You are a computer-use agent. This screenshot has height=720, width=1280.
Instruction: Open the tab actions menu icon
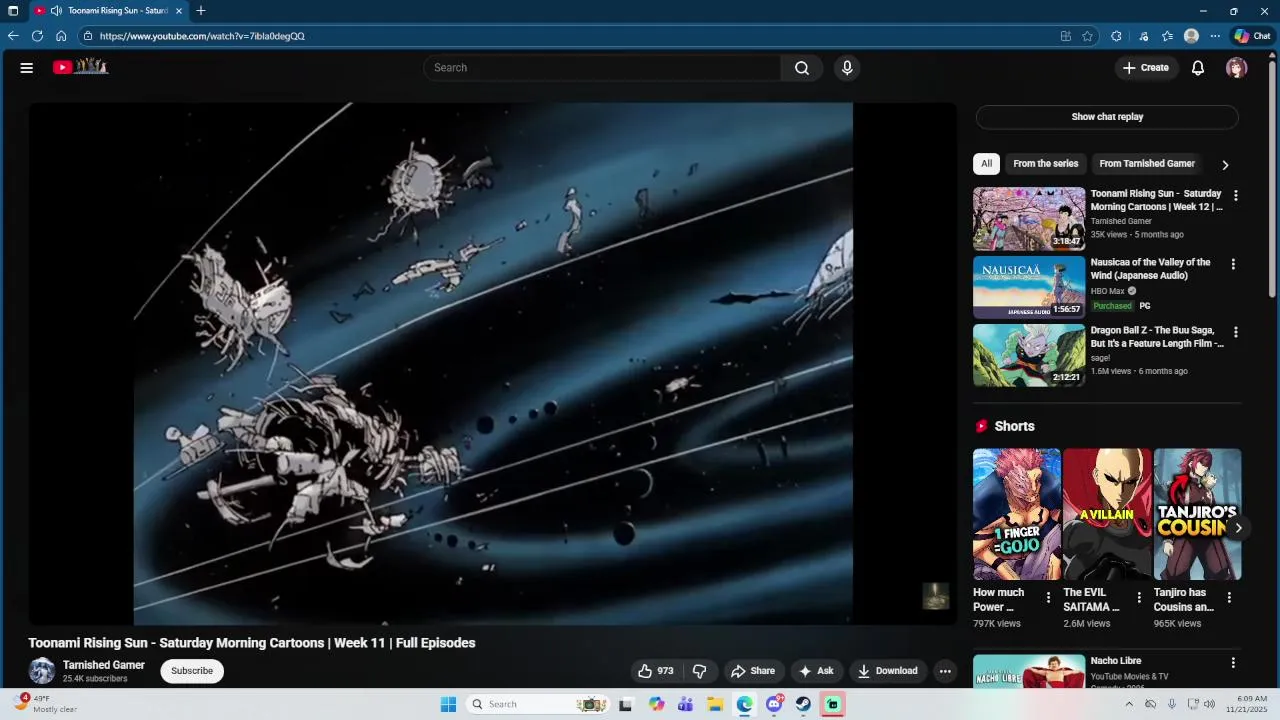13,11
